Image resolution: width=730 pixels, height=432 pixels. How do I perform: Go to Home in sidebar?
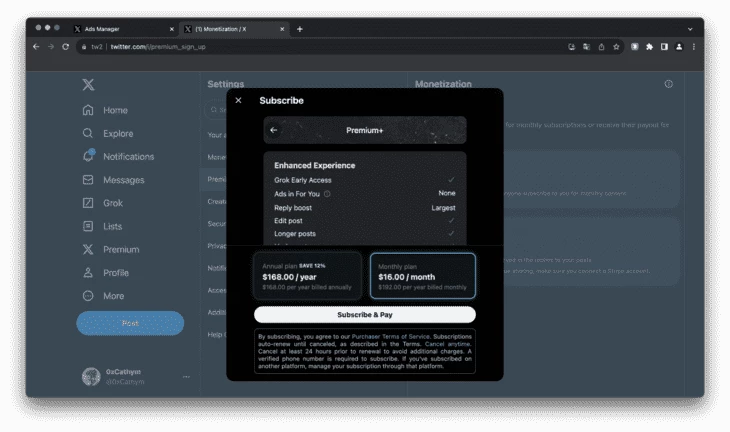105,110
